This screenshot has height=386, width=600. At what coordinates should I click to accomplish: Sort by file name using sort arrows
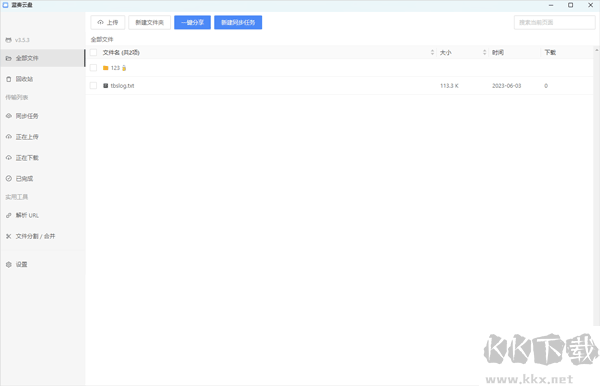(x=432, y=52)
